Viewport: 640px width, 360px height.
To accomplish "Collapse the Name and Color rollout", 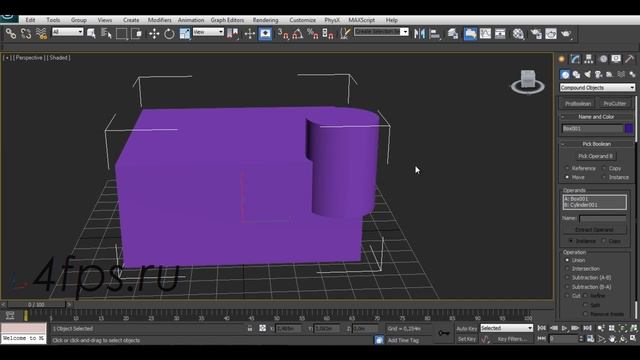I will [596, 117].
